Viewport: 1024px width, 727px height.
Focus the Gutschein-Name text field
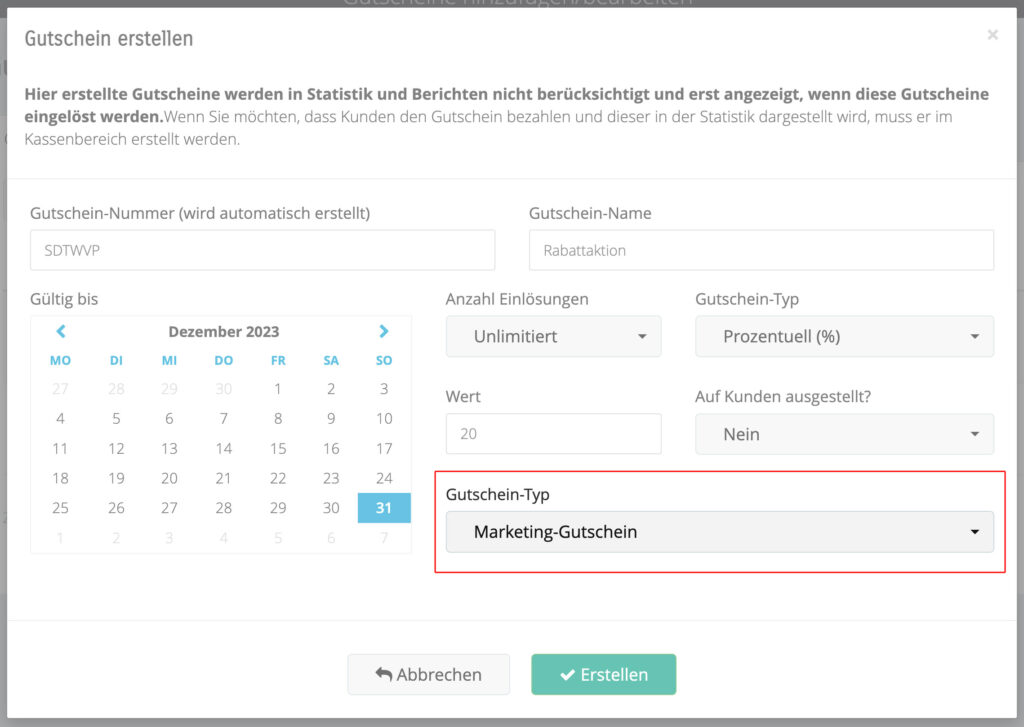760,250
